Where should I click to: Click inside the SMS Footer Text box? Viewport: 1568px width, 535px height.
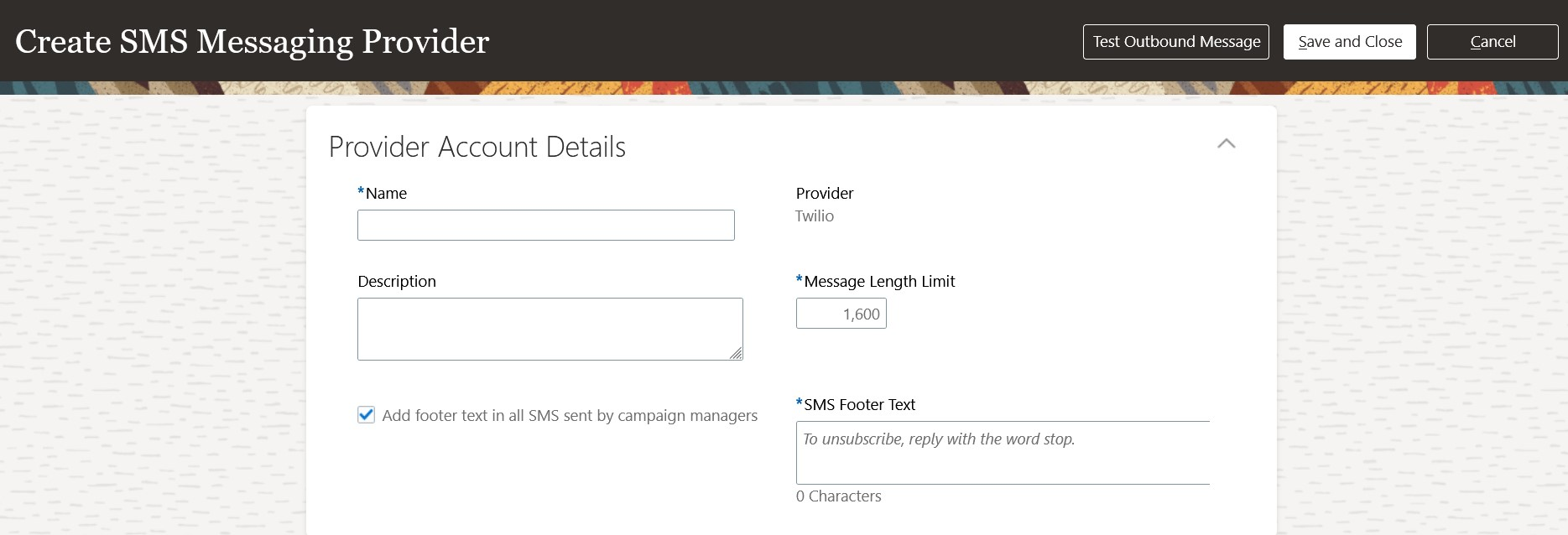coord(1002,453)
